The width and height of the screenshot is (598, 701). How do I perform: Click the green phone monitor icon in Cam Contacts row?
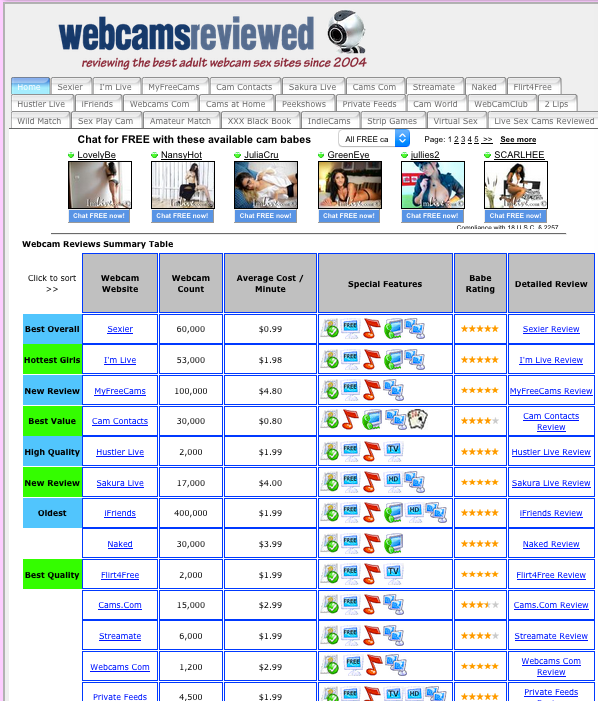coord(372,420)
